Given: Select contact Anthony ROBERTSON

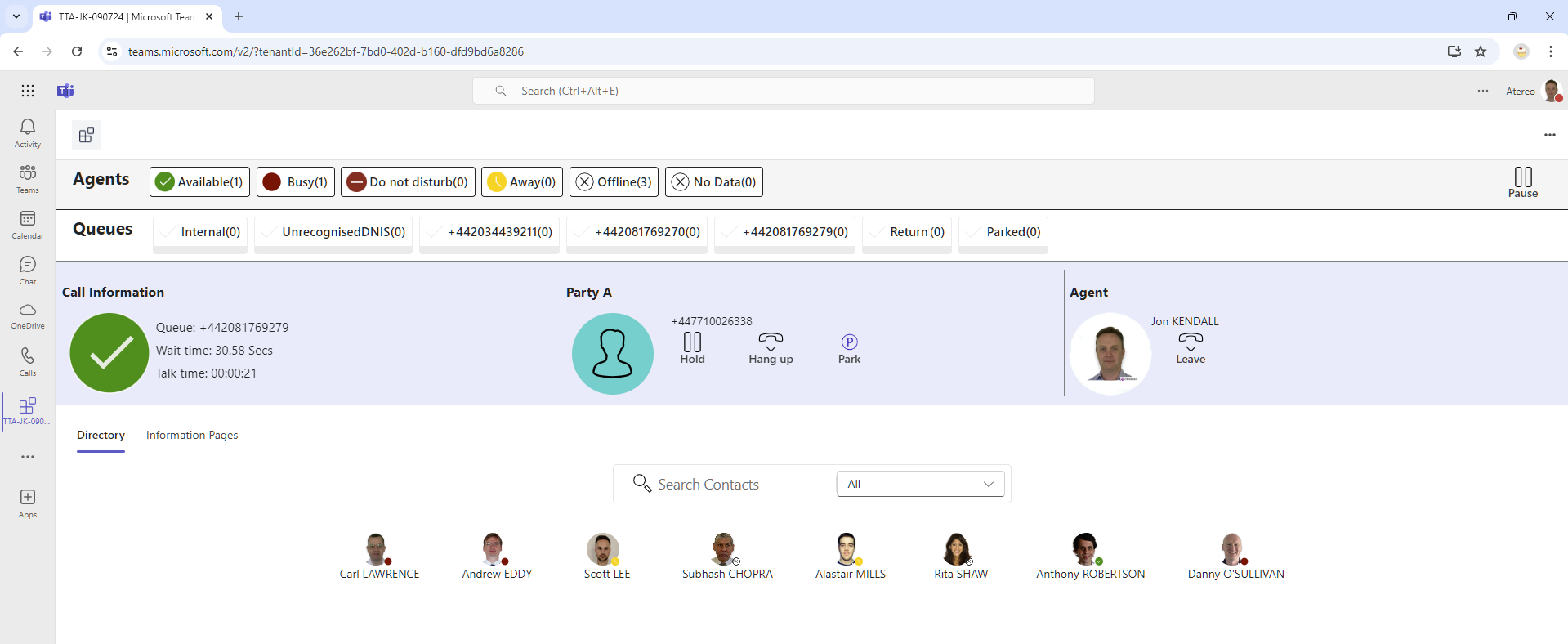Looking at the screenshot, I should 1089,557.
